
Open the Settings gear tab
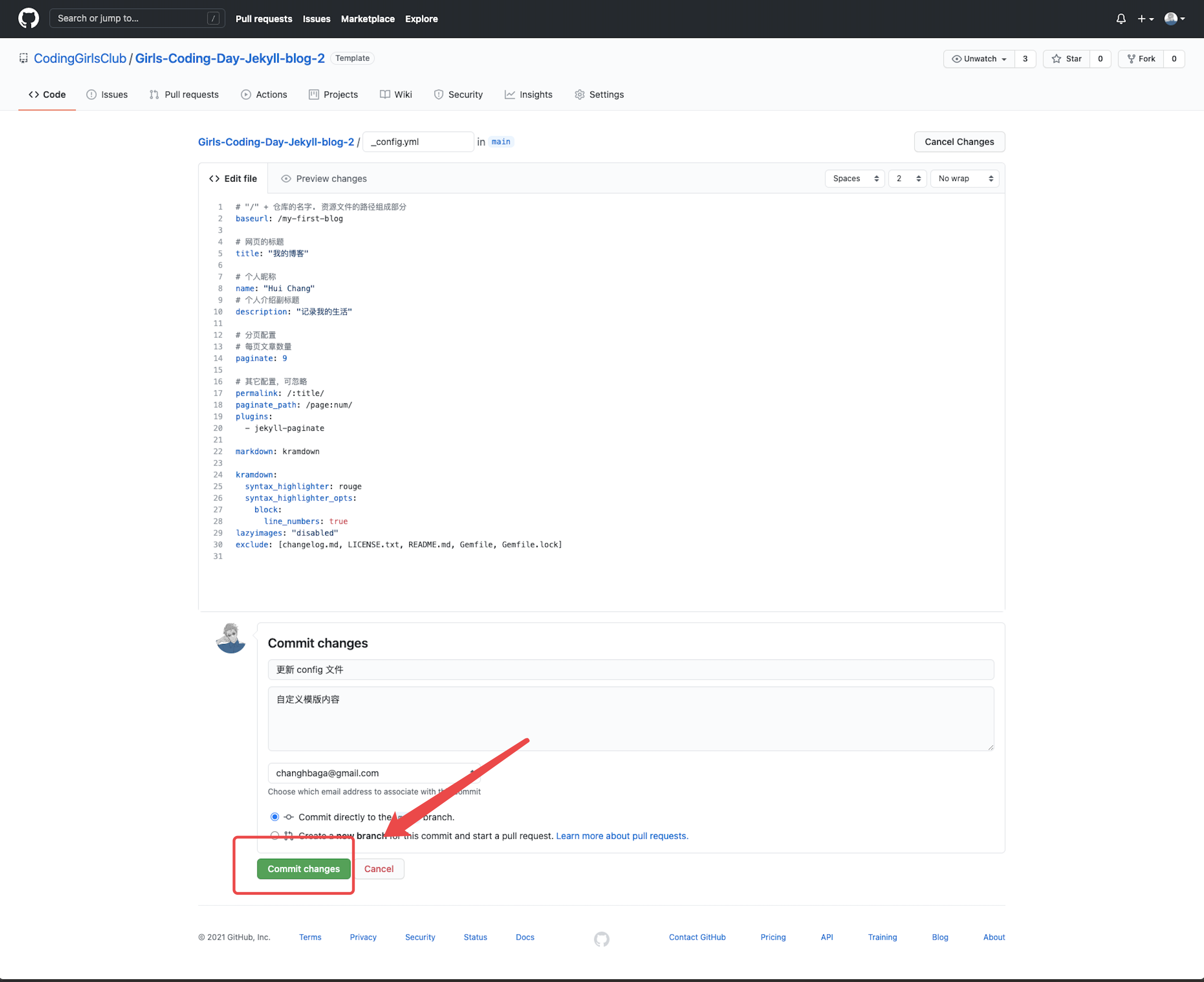click(x=599, y=94)
